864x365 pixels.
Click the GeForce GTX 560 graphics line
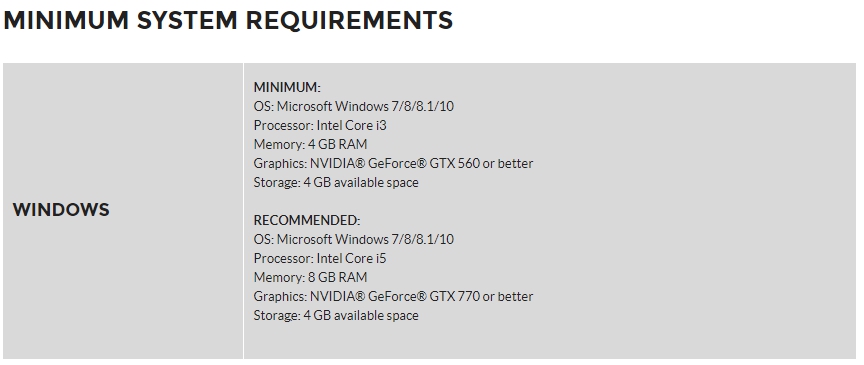coord(393,163)
